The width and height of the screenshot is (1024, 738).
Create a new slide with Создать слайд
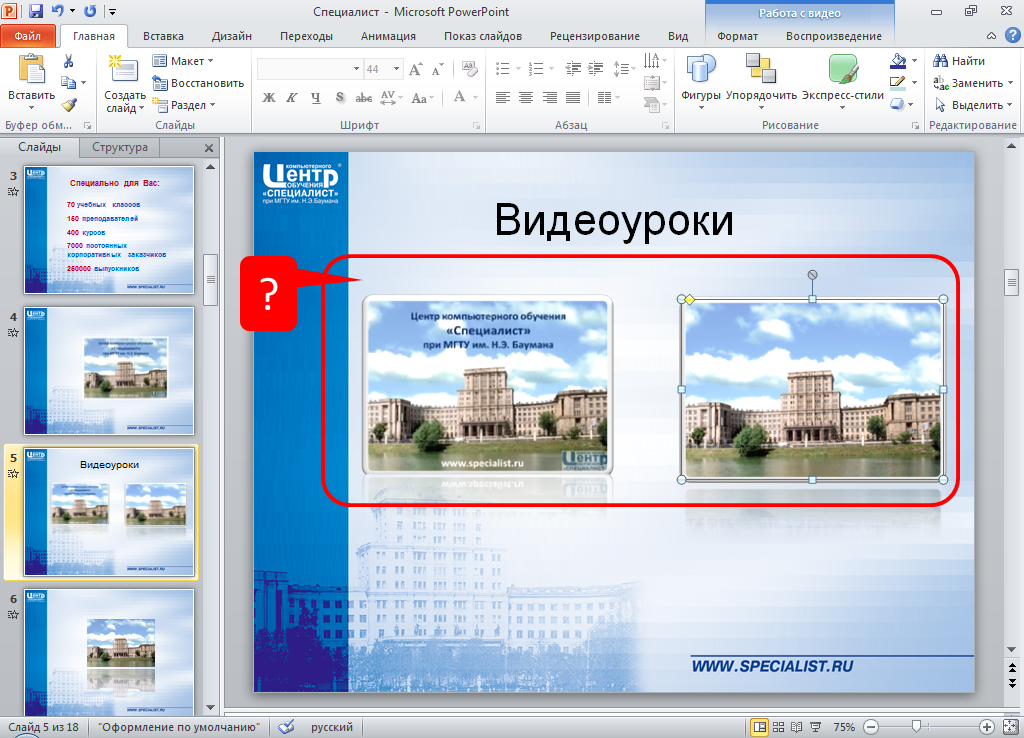(124, 72)
